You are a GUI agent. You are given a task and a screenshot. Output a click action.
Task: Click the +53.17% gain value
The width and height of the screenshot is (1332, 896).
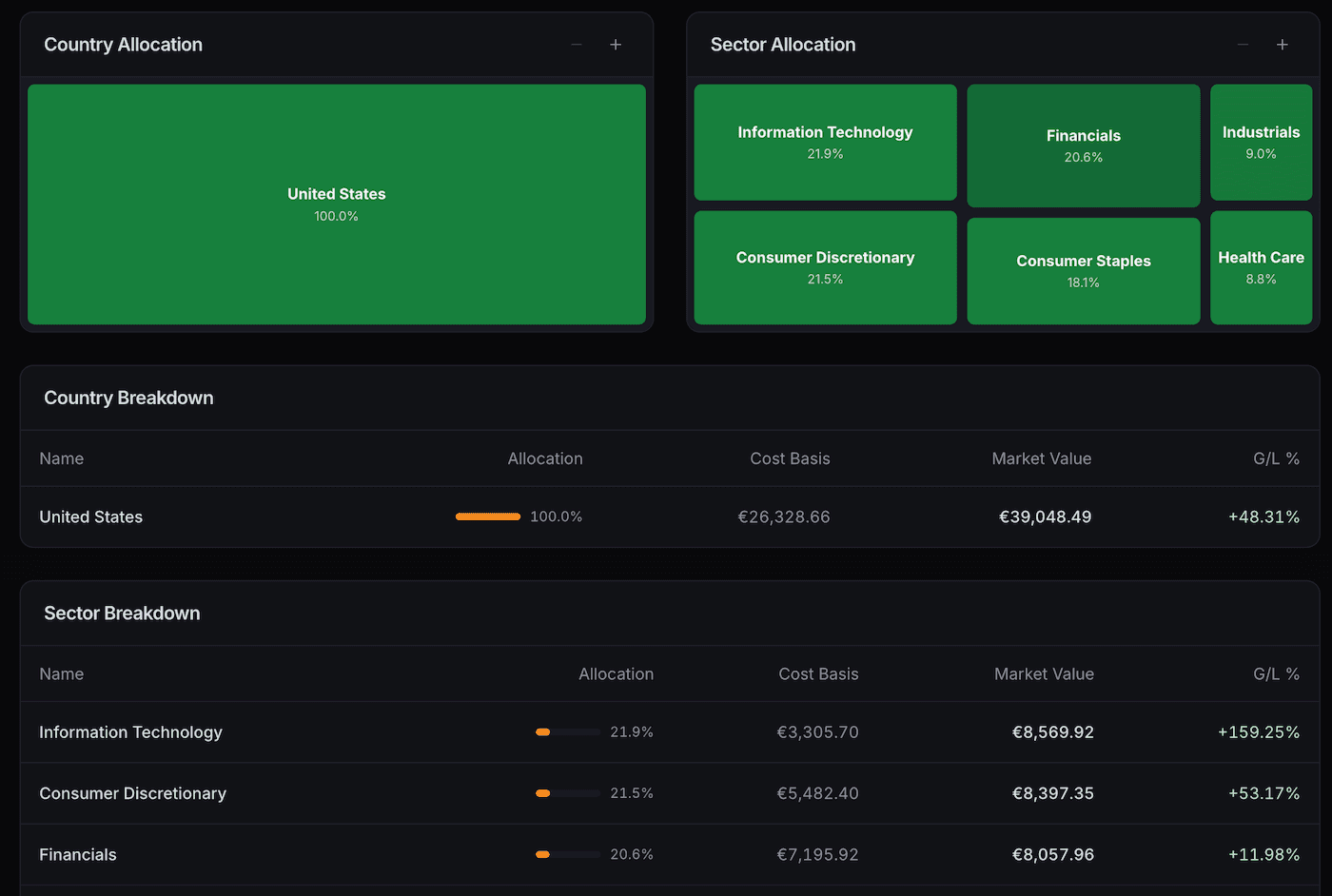point(1263,793)
